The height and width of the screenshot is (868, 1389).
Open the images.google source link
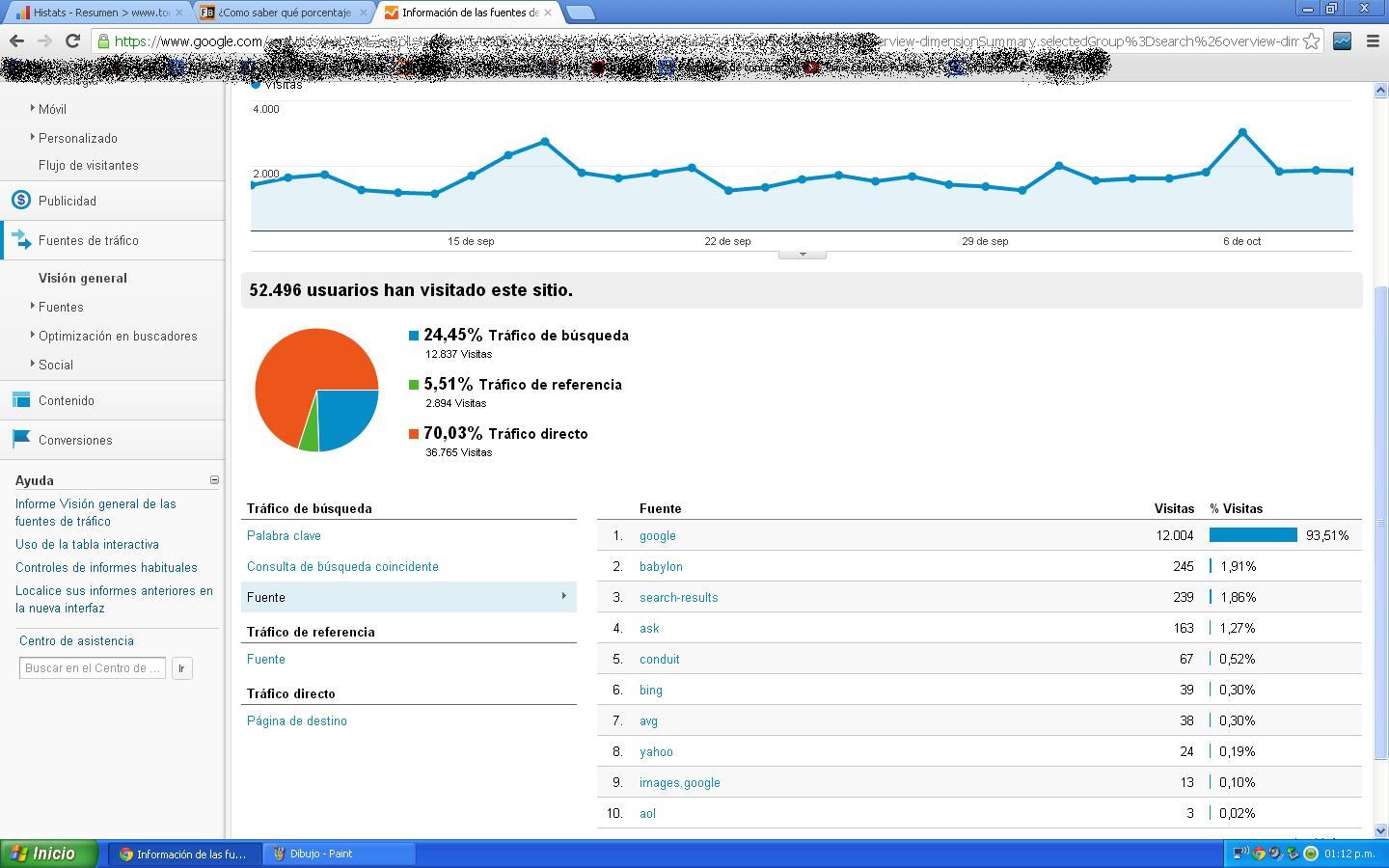(680, 782)
